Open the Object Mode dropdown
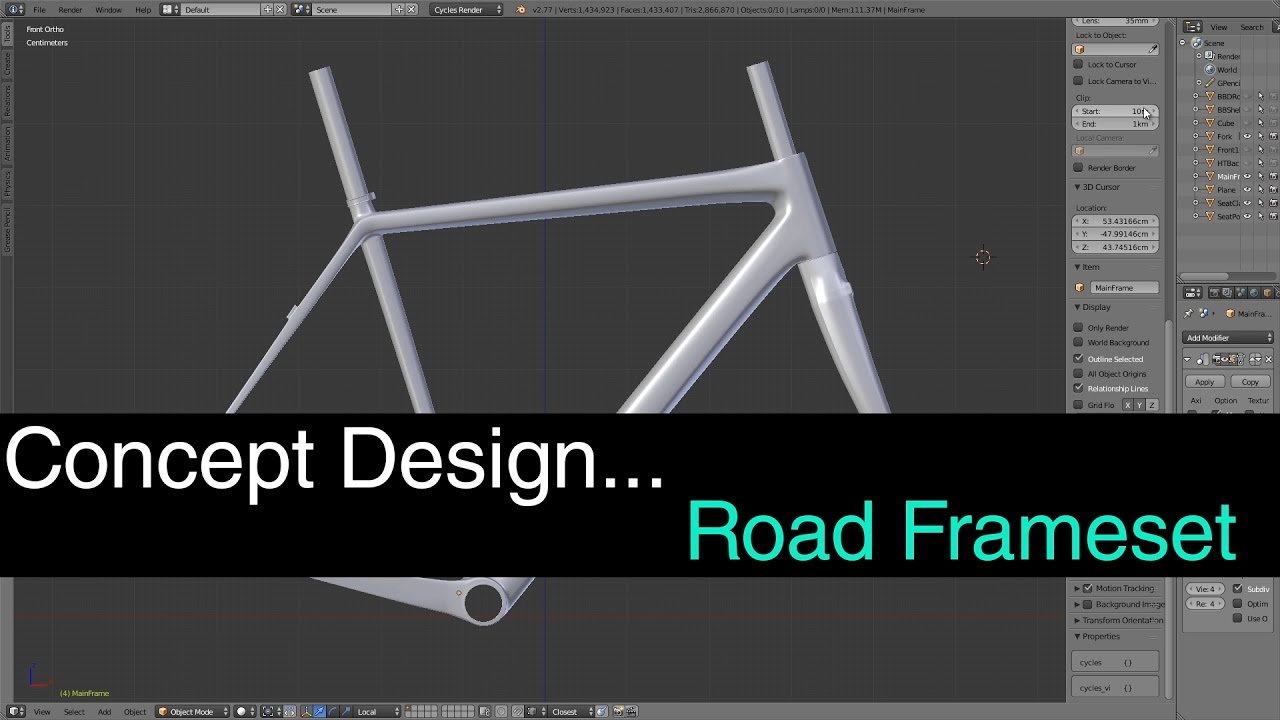The width and height of the screenshot is (1280, 720). (x=193, y=711)
